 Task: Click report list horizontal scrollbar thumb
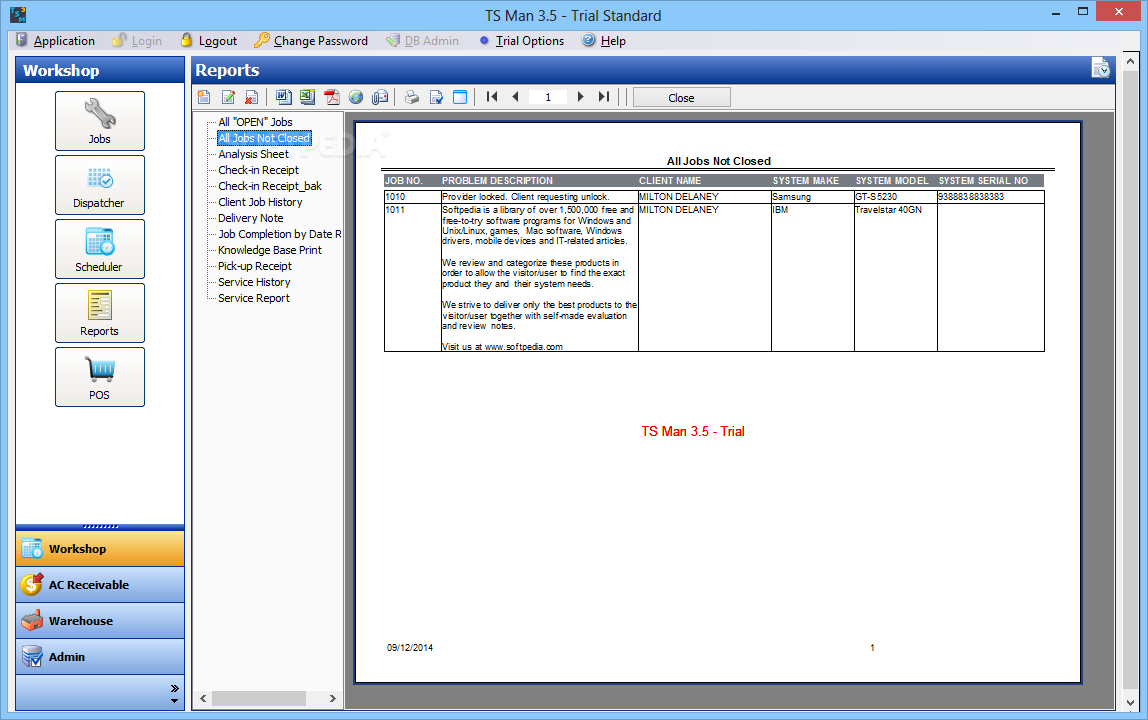[258, 699]
